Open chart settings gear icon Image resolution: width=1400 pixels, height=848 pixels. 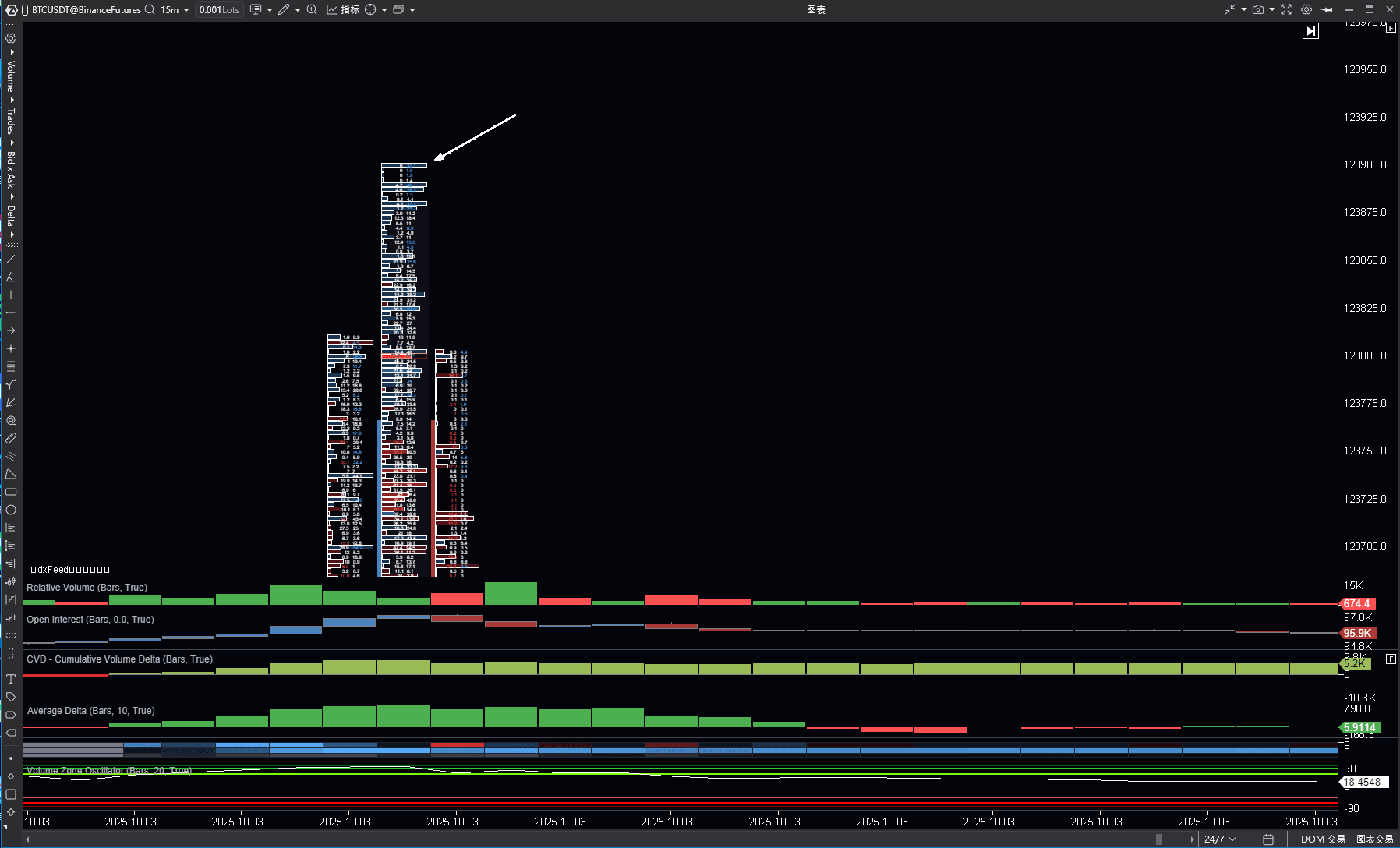click(1306, 10)
